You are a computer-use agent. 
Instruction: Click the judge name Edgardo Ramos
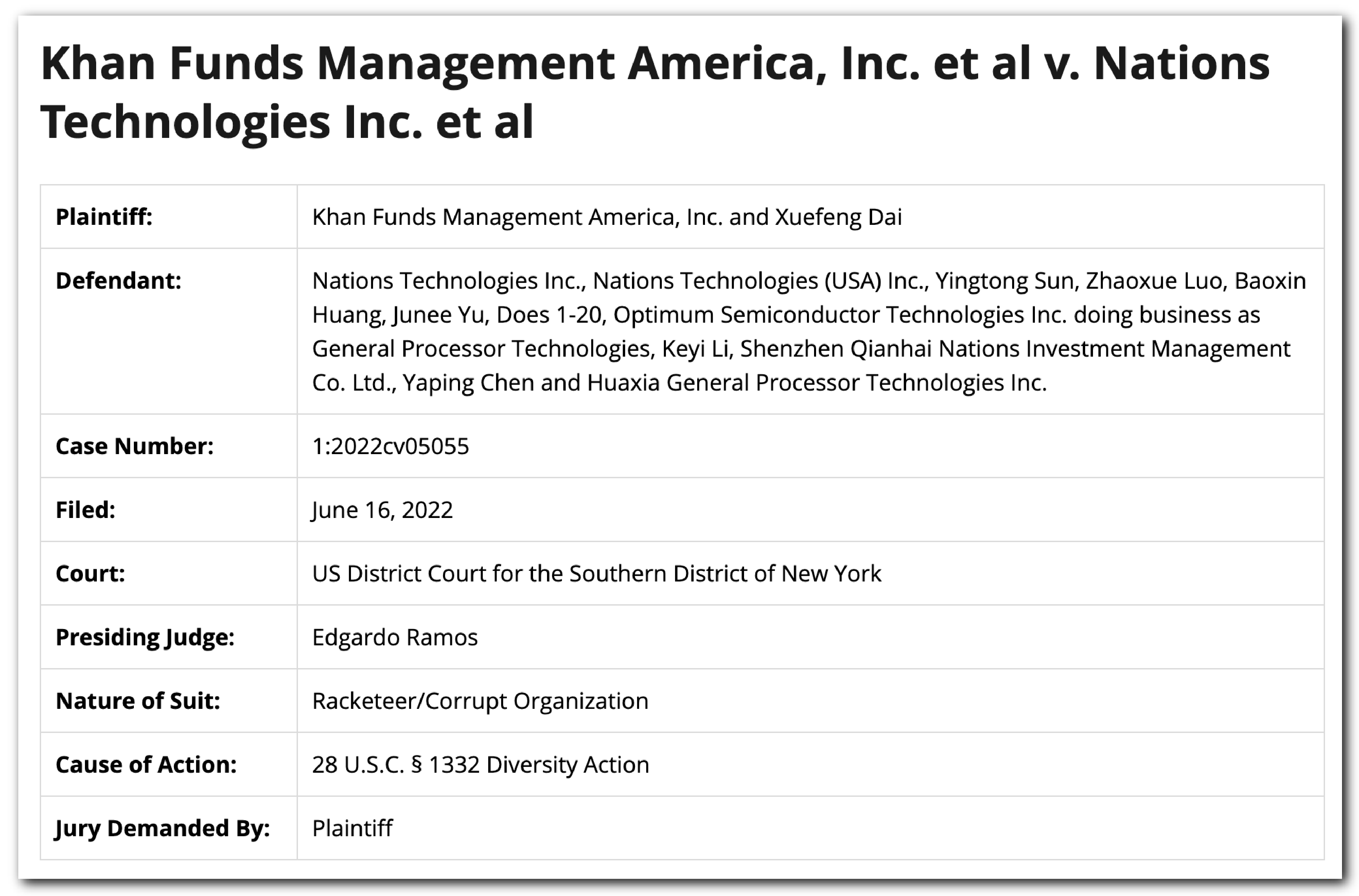click(x=395, y=637)
